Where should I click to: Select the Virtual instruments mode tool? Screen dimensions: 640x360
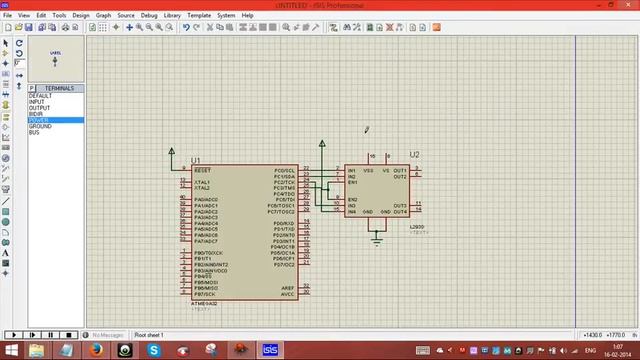6,189
